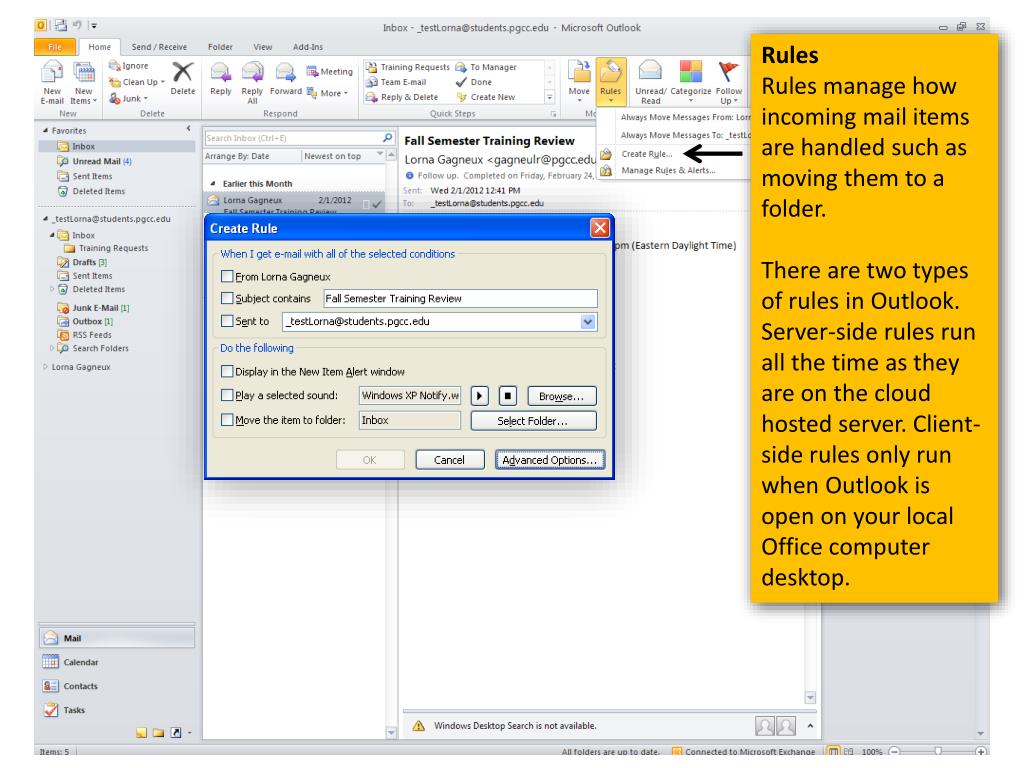Click the Browse sound button

click(x=562, y=396)
